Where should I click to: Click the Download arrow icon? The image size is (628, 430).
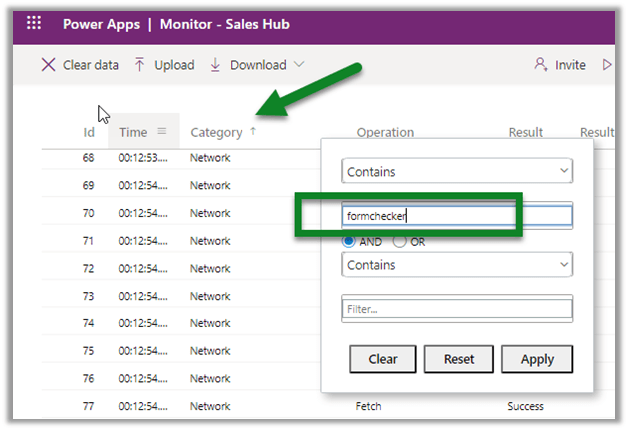[216, 65]
